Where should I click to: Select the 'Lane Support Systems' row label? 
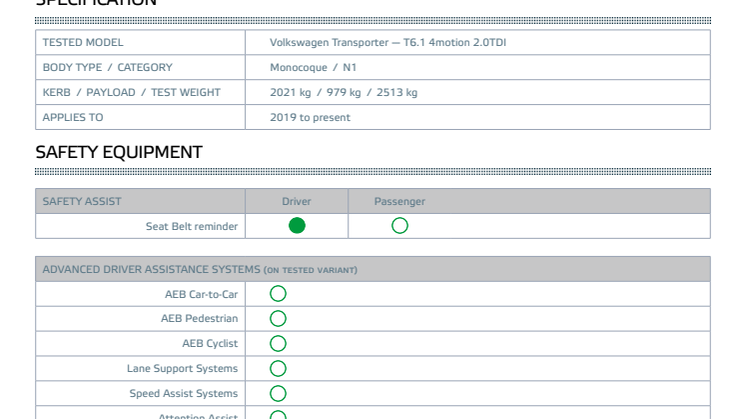pos(182,369)
